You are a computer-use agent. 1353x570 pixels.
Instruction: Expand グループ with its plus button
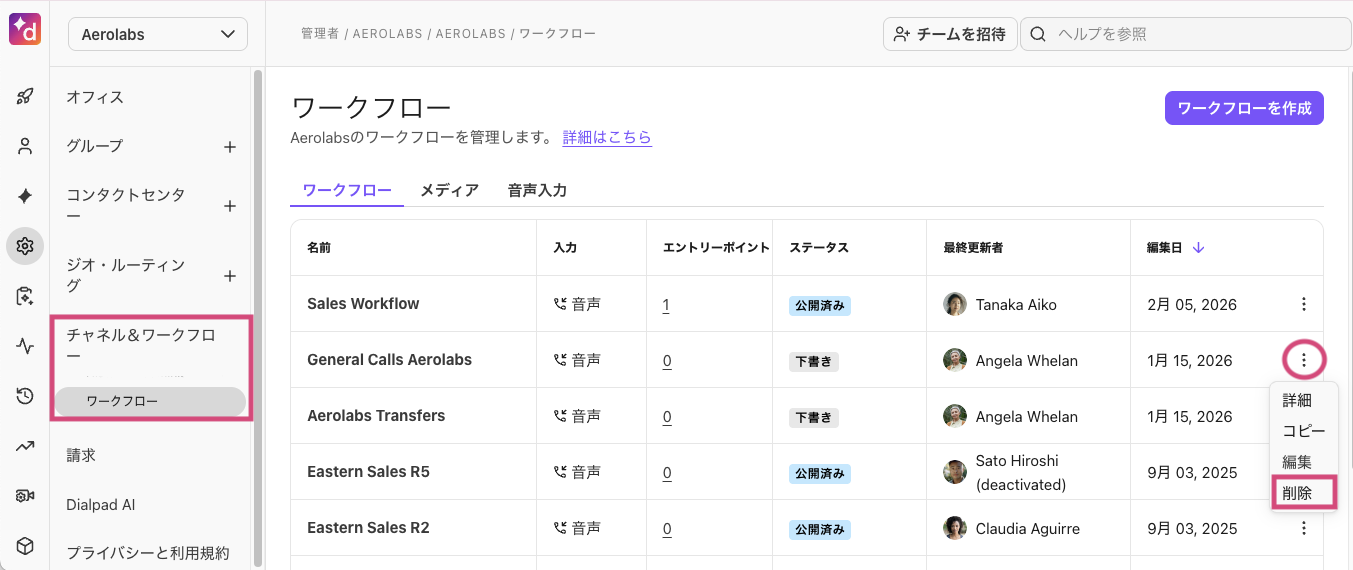tap(230, 147)
